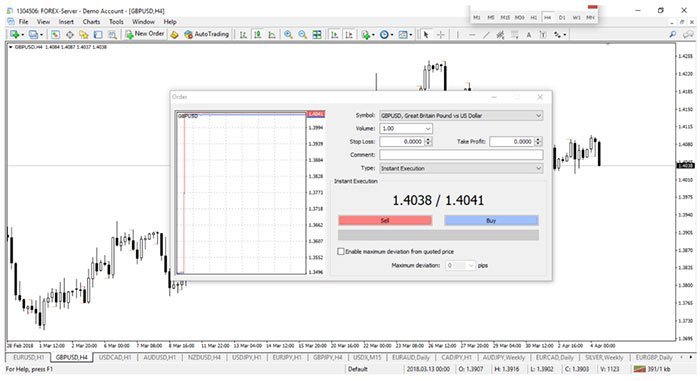Image resolution: width=700 pixels, height=381 pixels.
Task: Click the red Sell button
Action: [385, 220]
